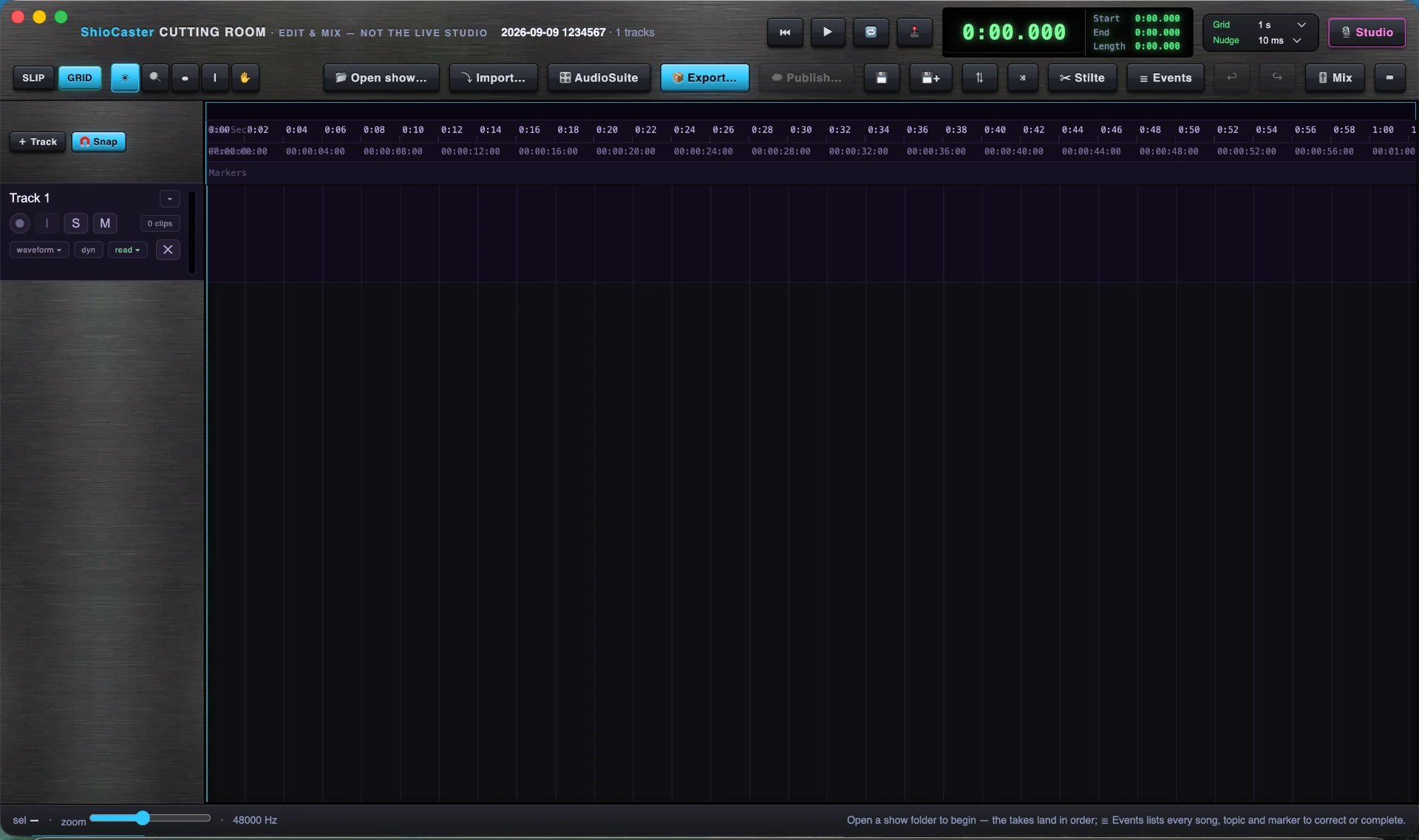Click the Export... button
The width and height of the screenshot is (1419, 840).
click(x=705, y=78)
